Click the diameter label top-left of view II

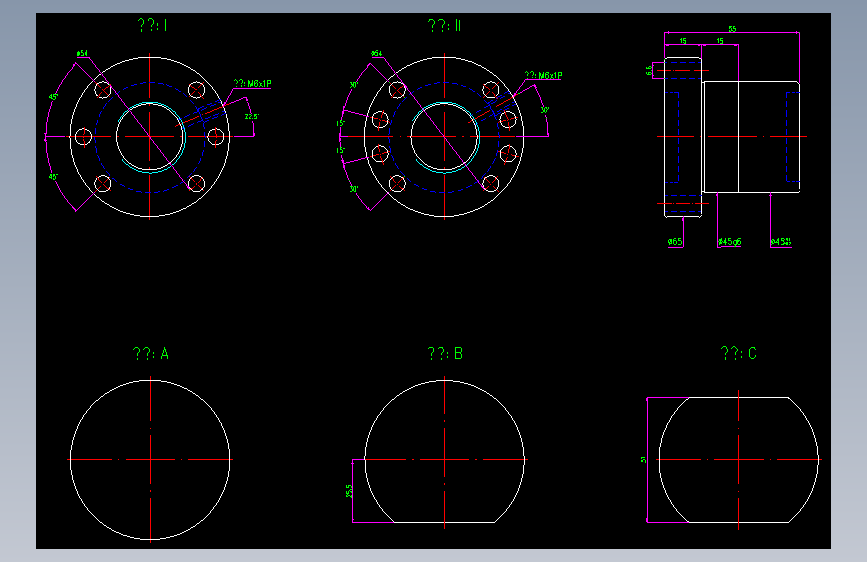click(x=377, y=54)
